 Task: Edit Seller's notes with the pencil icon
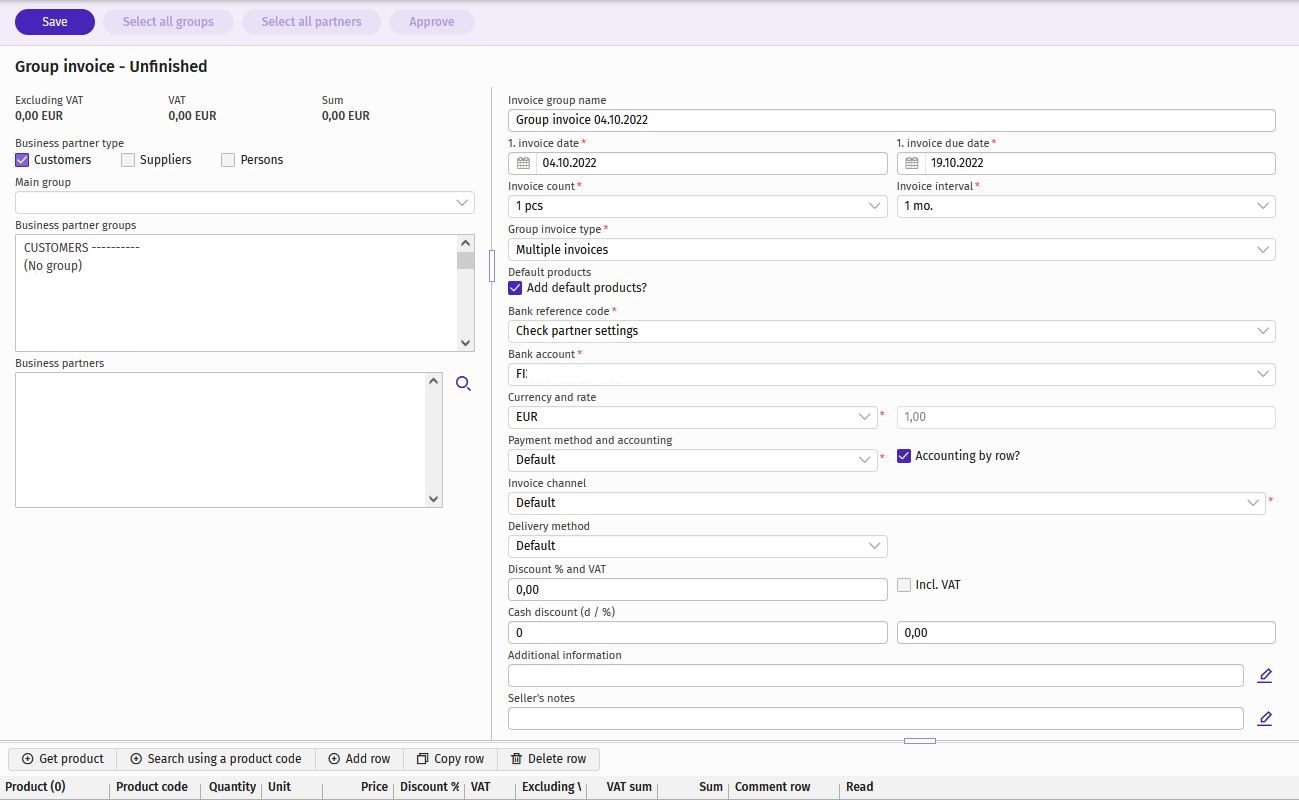(1264, 718)
